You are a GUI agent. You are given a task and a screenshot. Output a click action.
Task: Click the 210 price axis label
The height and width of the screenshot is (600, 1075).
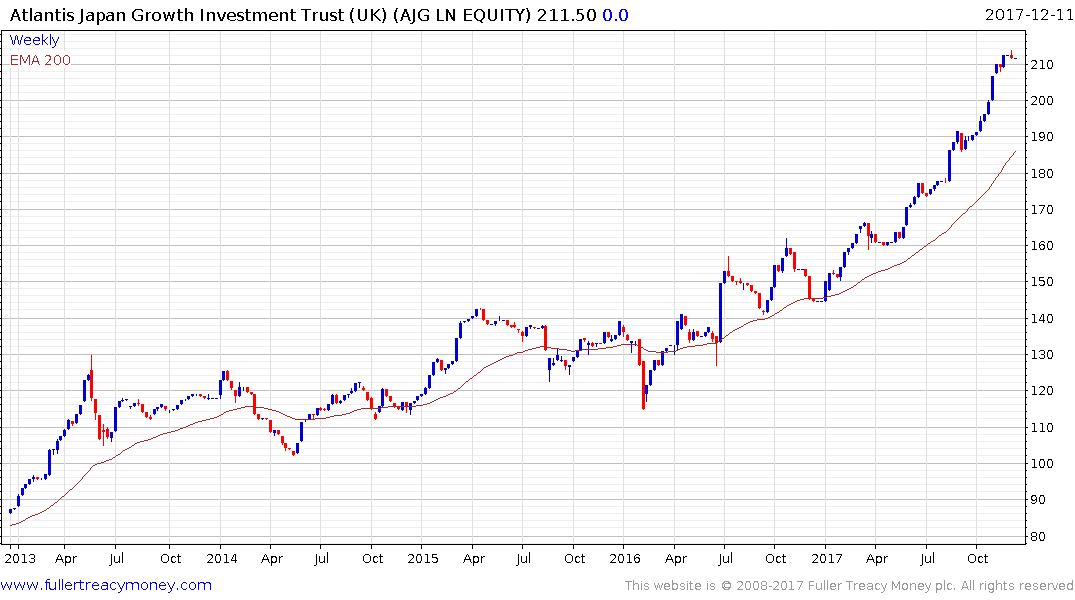1042,64
